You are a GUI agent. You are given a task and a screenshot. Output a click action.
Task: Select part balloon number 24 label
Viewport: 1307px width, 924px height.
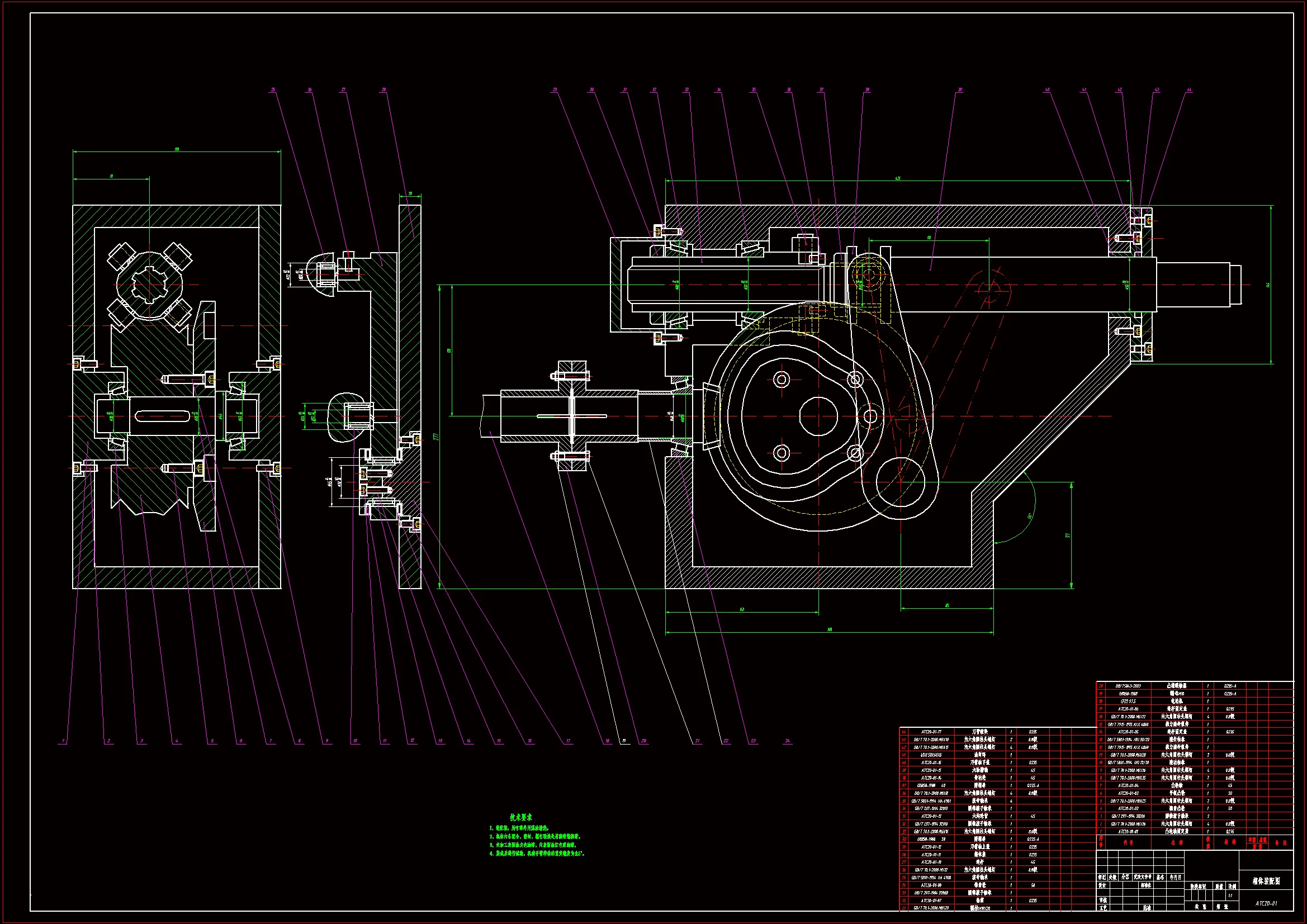click(x=788, y=741)
